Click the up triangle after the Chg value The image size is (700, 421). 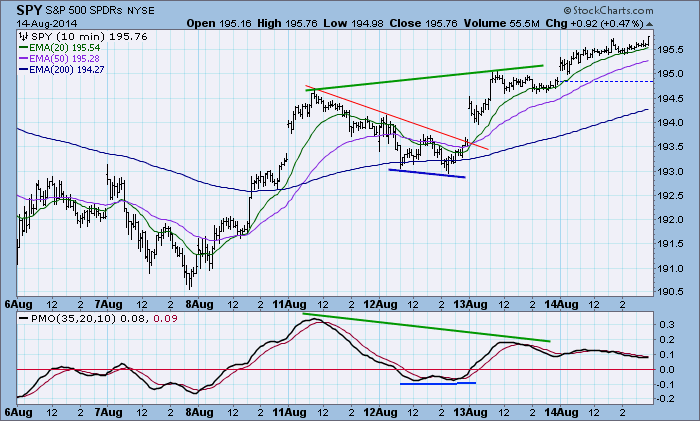(649, 24)
